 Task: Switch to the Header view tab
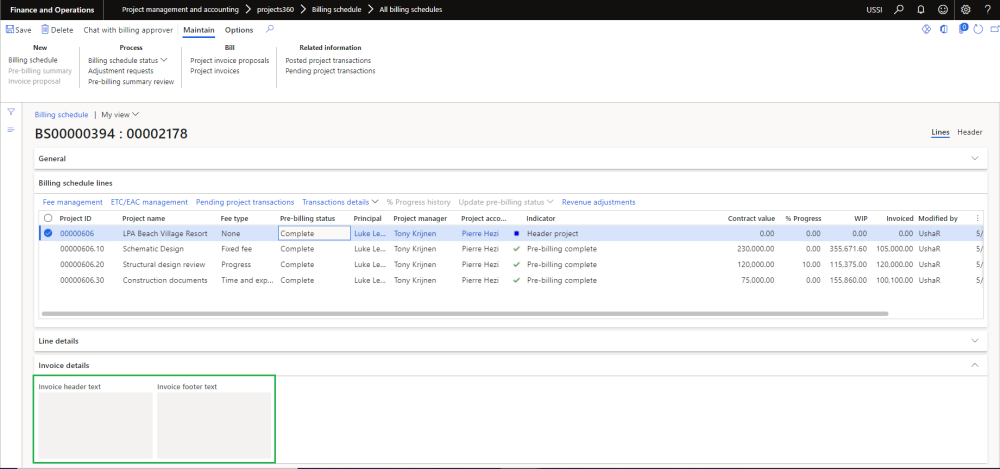click(969, 132)
